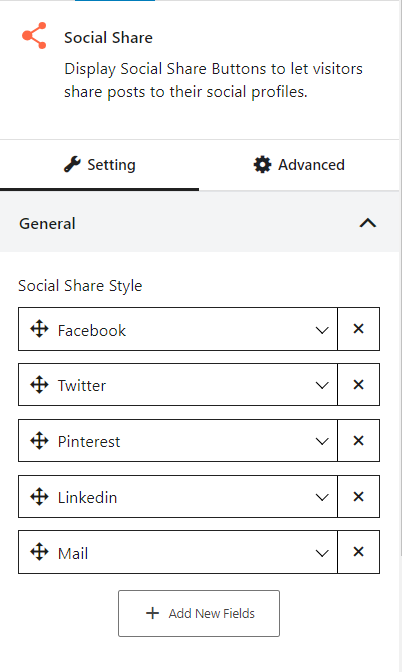
Task: Expand the Pinterest item chevron
Action: click(322, 441)
